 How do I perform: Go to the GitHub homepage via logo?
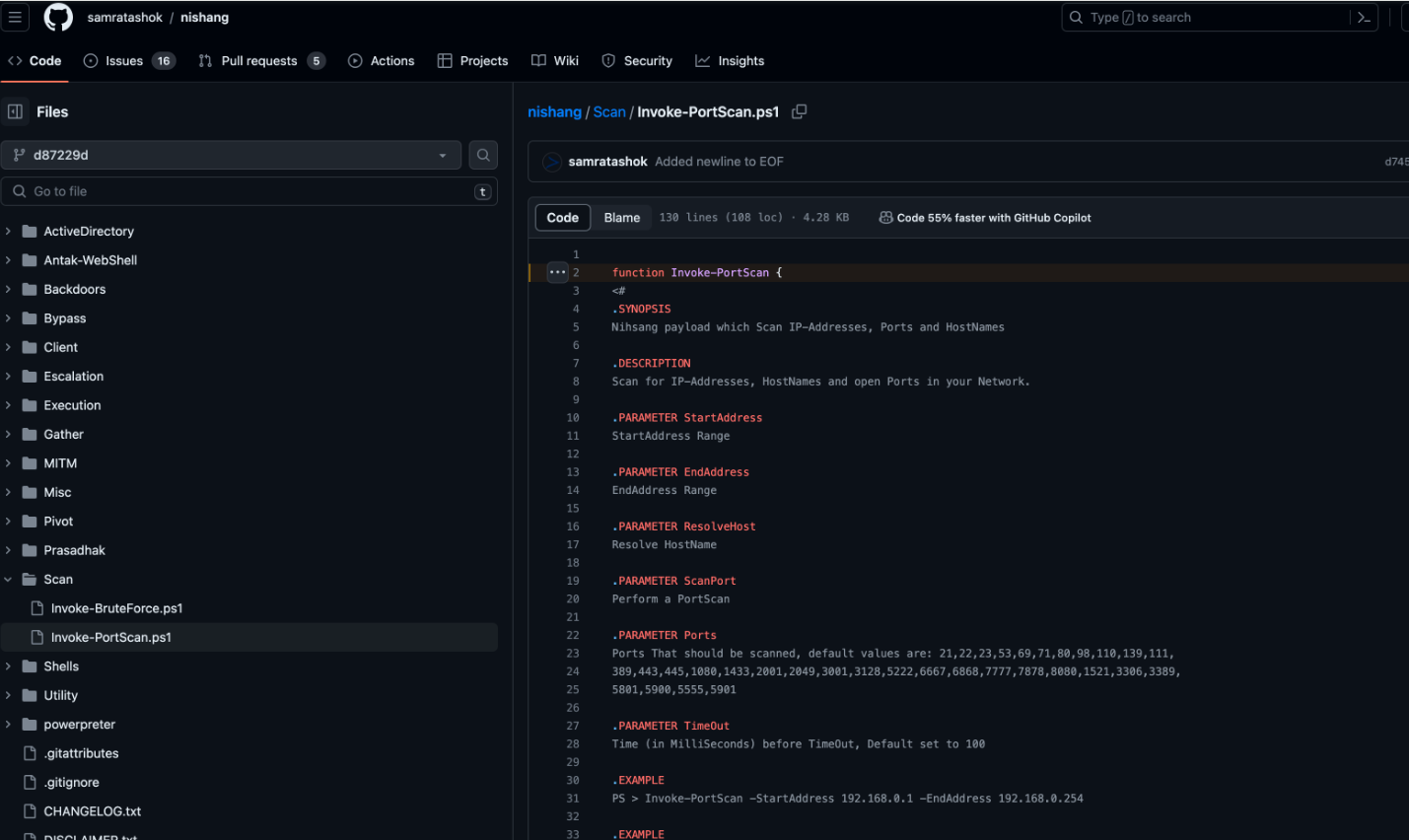click(x=58, y=17)
